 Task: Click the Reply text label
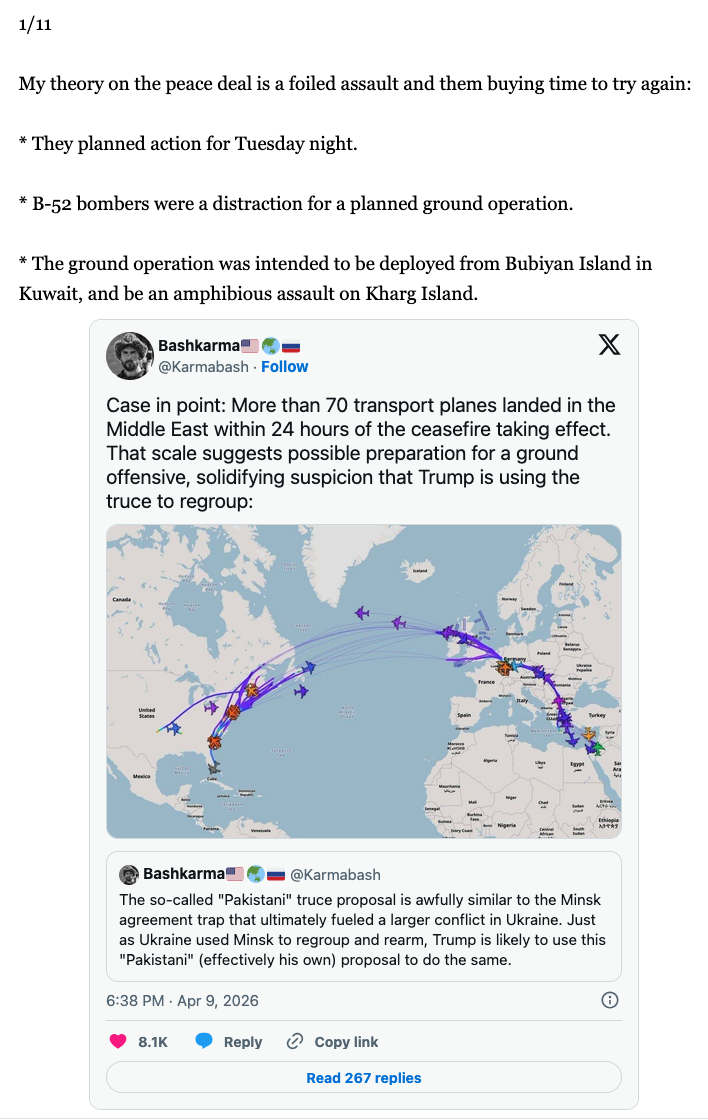(243, 1041)
